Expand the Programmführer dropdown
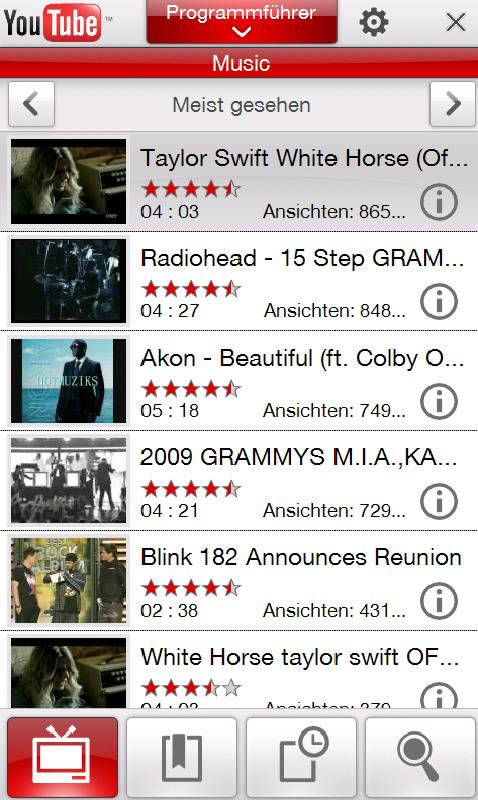This screenshot has width=478, height=800. coord(242,21)
